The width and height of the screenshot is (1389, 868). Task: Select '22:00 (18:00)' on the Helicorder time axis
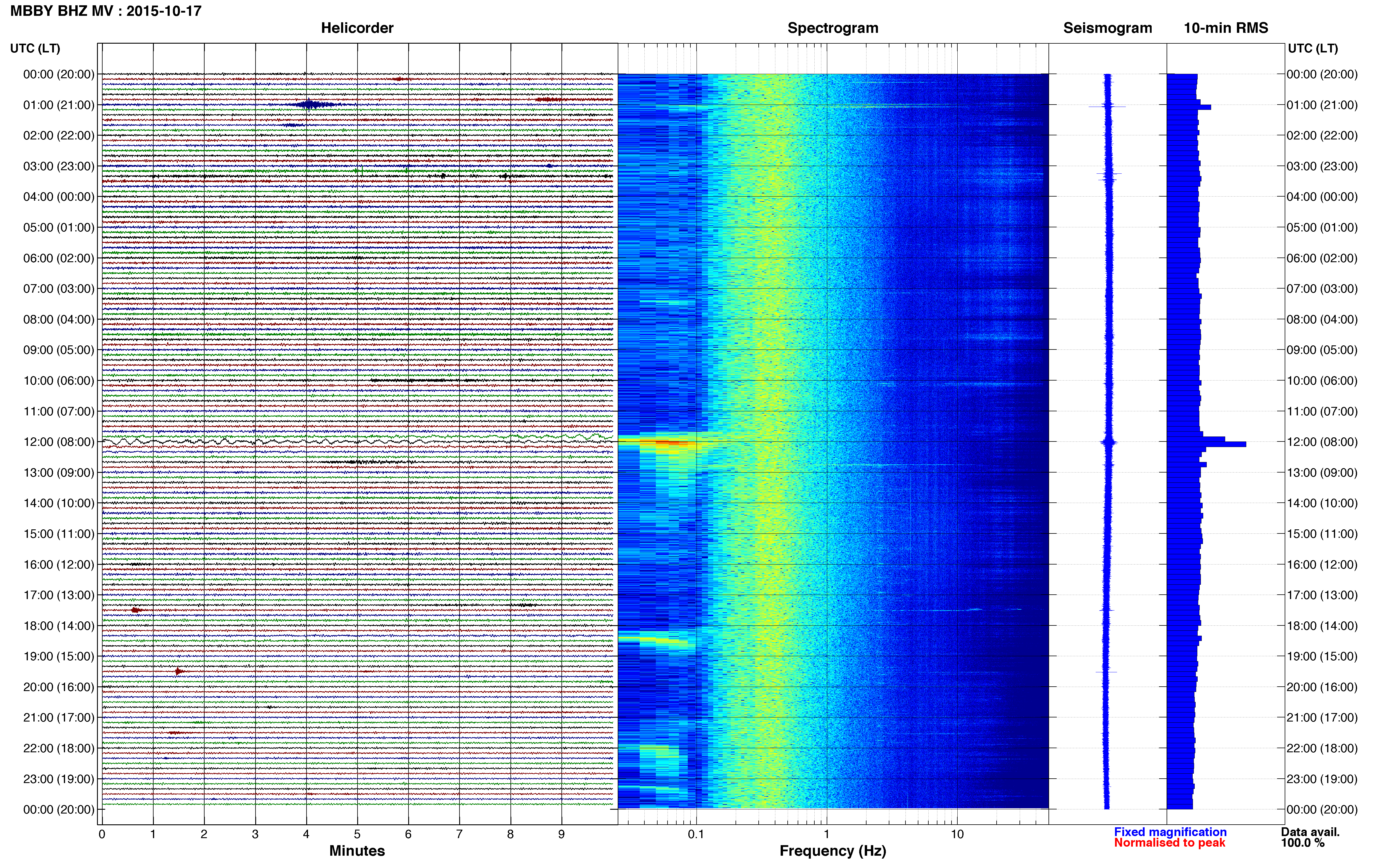[59, 748]
